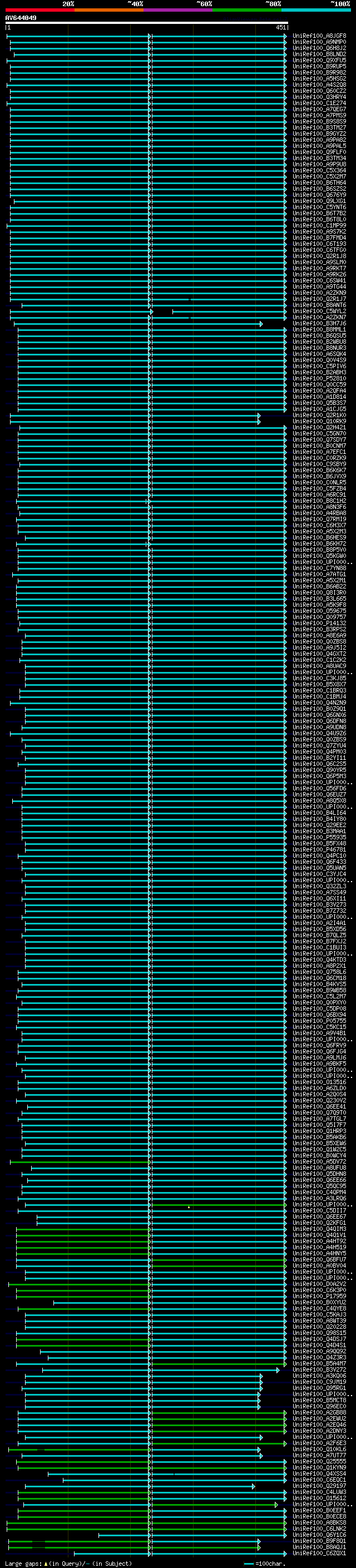Click on UniRef100_Q9FLF0

pos(319,152)
